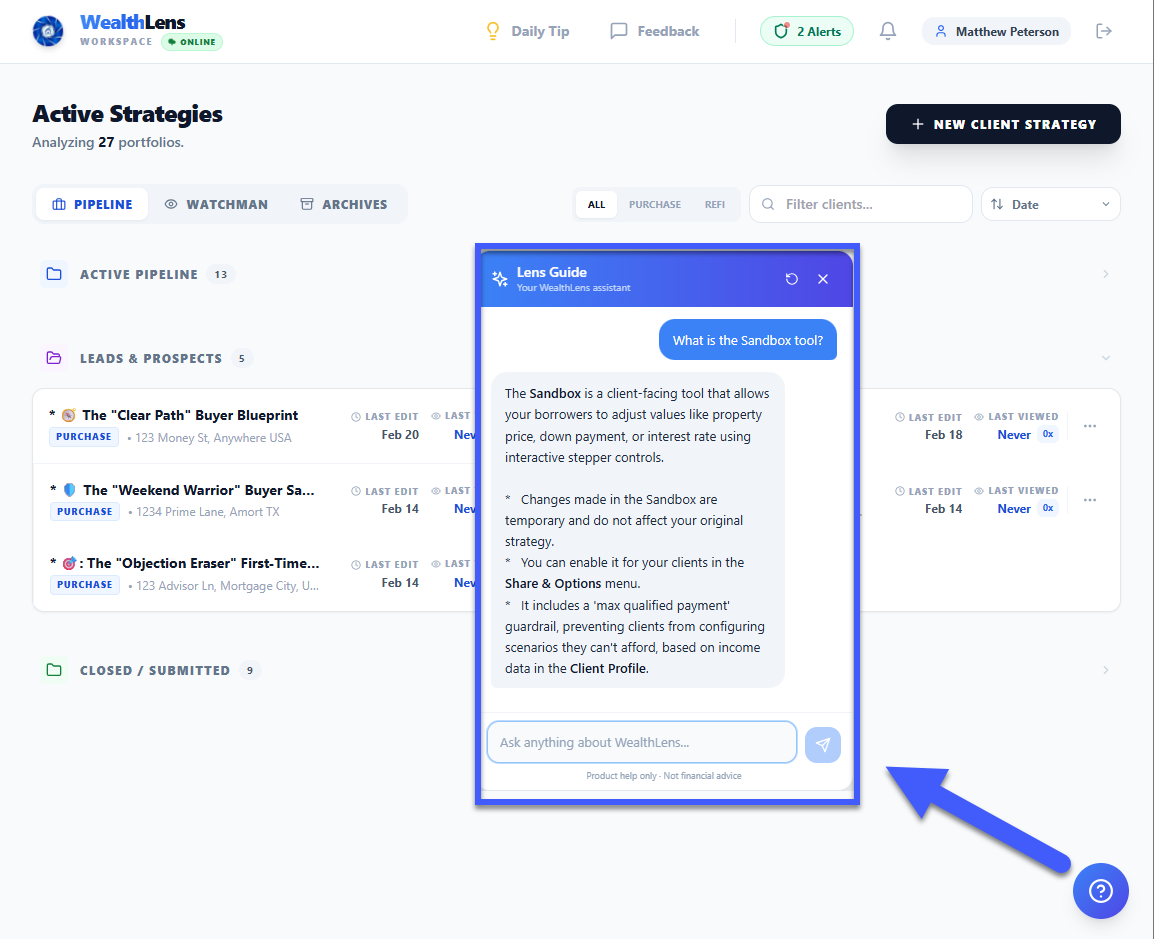This screenshot has height=939, width=1154.
Task: Click the Closed / Submitted folder icon
Action: (x=54, y=670)
